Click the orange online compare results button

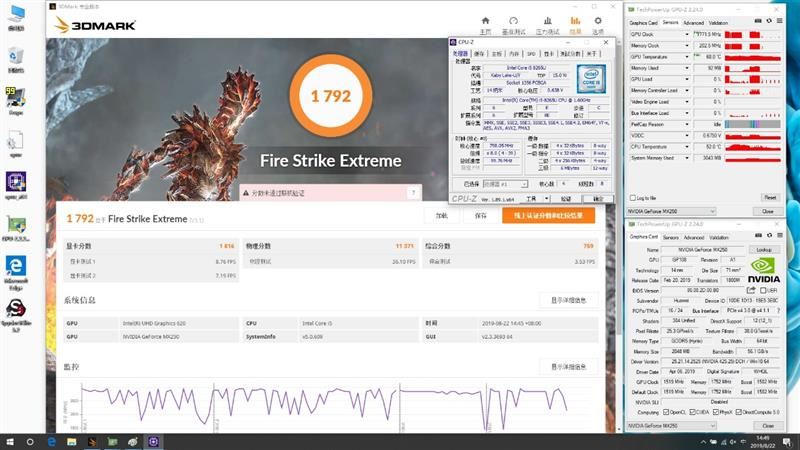point(548,215)
